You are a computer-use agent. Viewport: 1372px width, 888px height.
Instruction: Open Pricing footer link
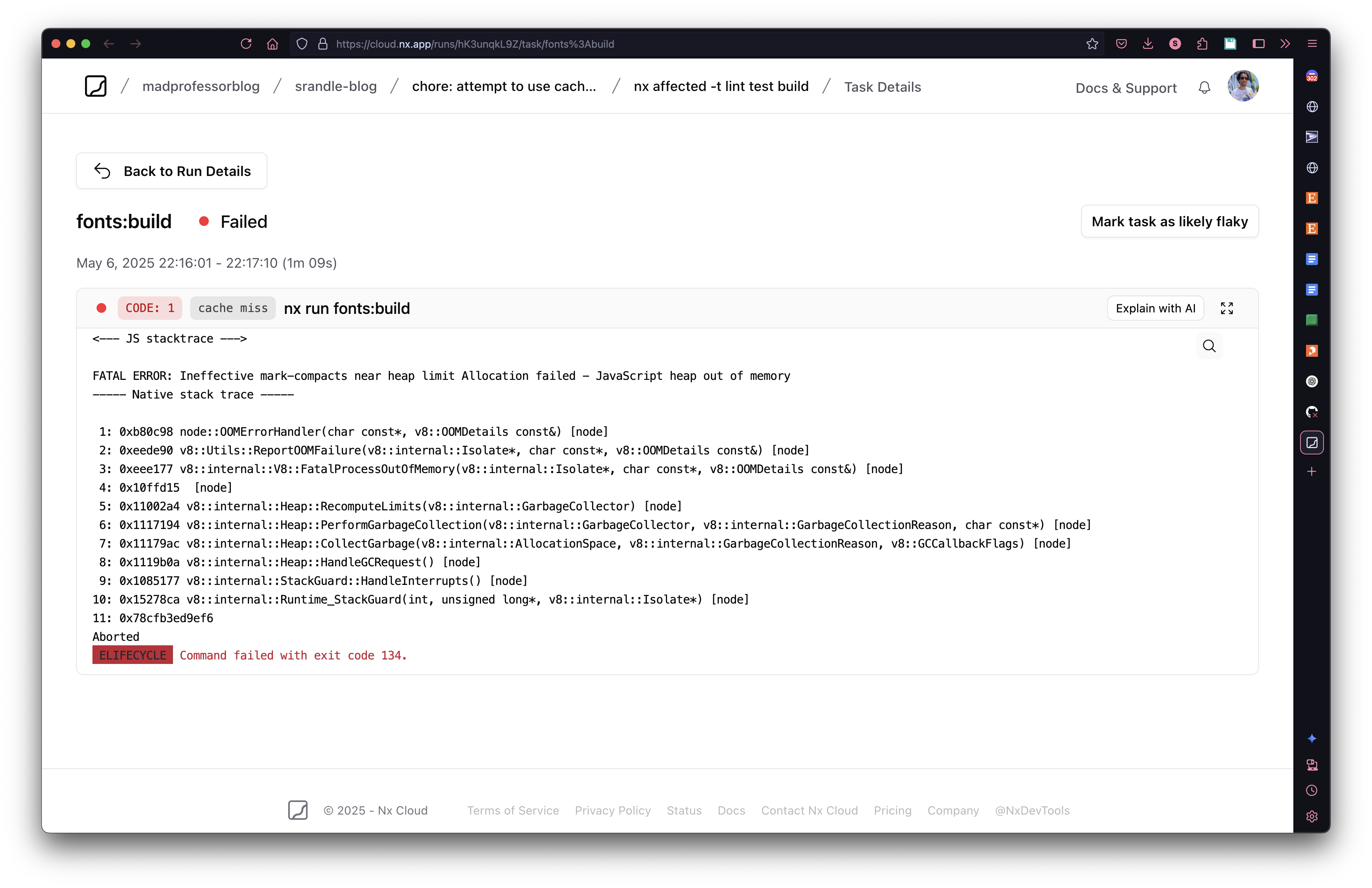click(x=893, y=810)
